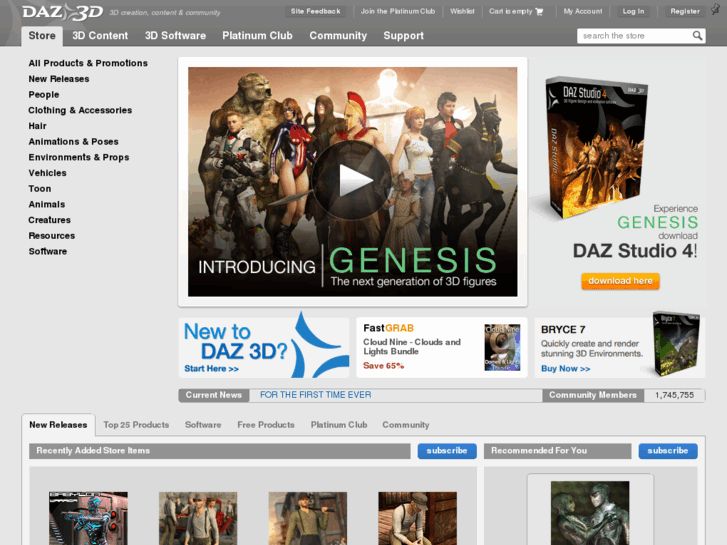The image size is (727, 545).
Task: Switch to lower Software tab
Action: [203, 425]
